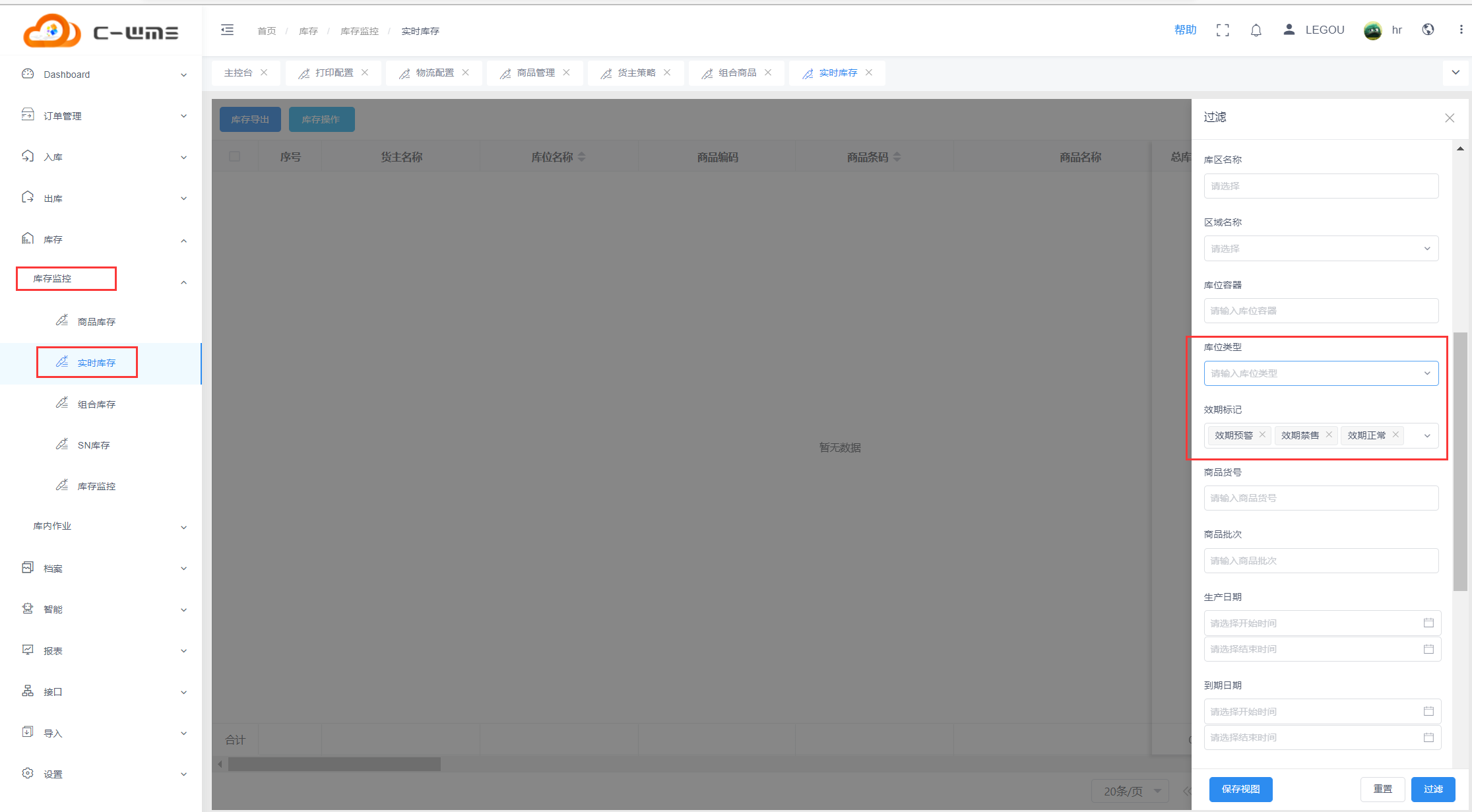Click the 首页 breadcrumb link

(x=267, y=31)
